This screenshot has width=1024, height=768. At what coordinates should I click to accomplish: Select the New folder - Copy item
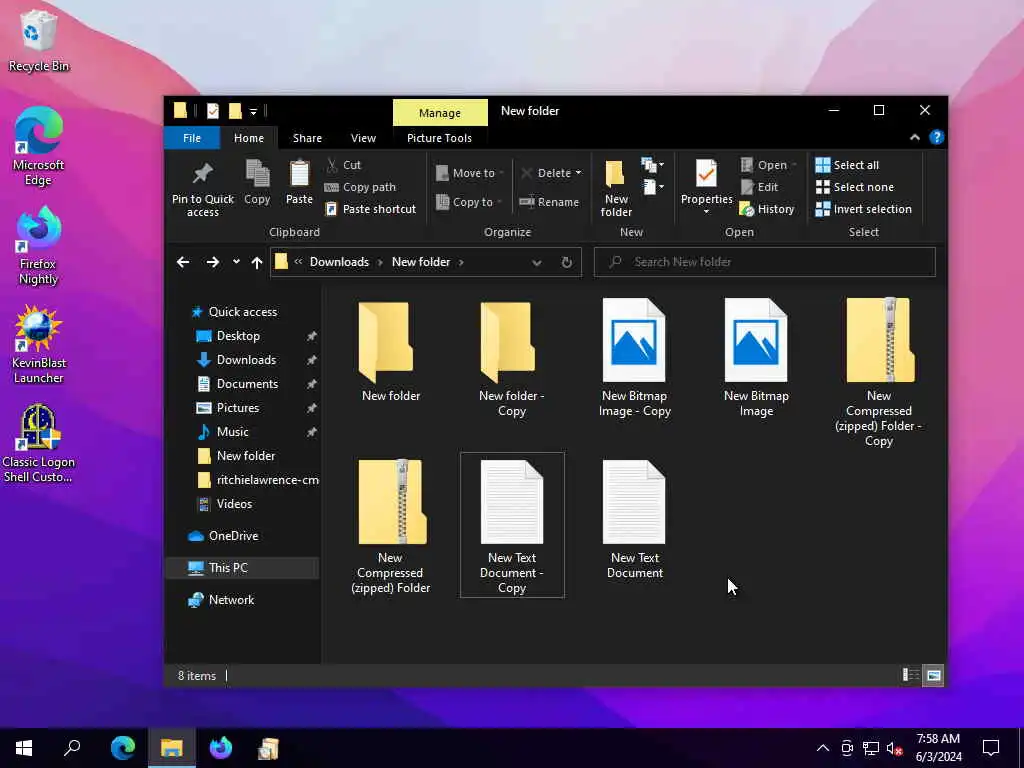tap(511, 358)
